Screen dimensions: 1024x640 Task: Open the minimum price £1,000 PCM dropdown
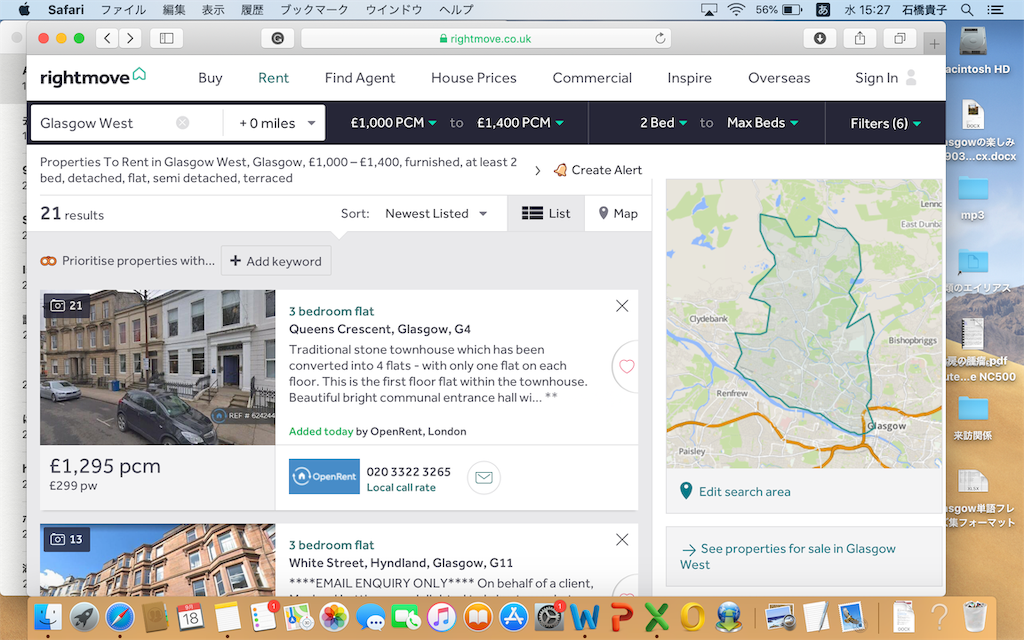click(393, 123)
